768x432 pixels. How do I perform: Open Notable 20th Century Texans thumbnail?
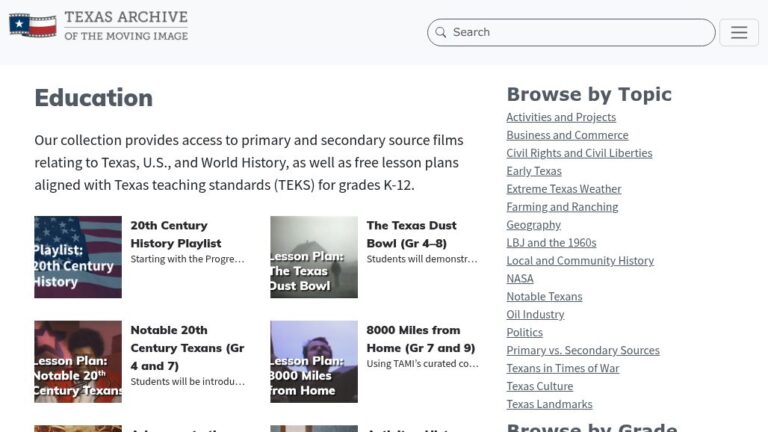click(x=78, y=361)
